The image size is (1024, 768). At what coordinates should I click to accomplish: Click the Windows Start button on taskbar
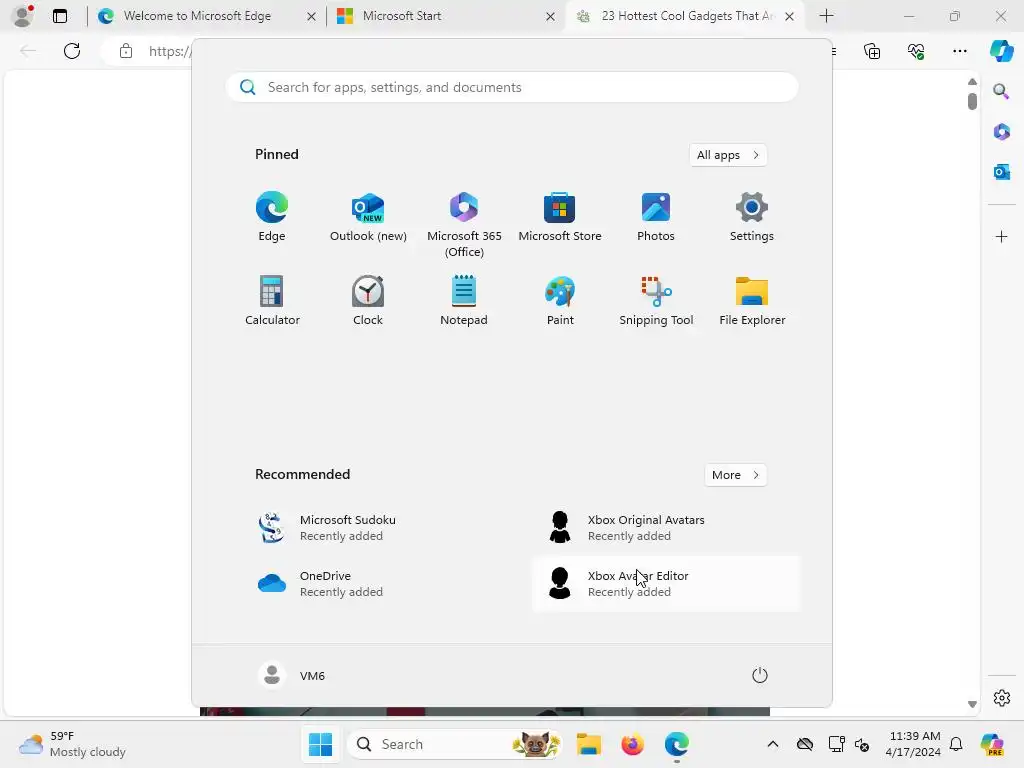[320, 744]
